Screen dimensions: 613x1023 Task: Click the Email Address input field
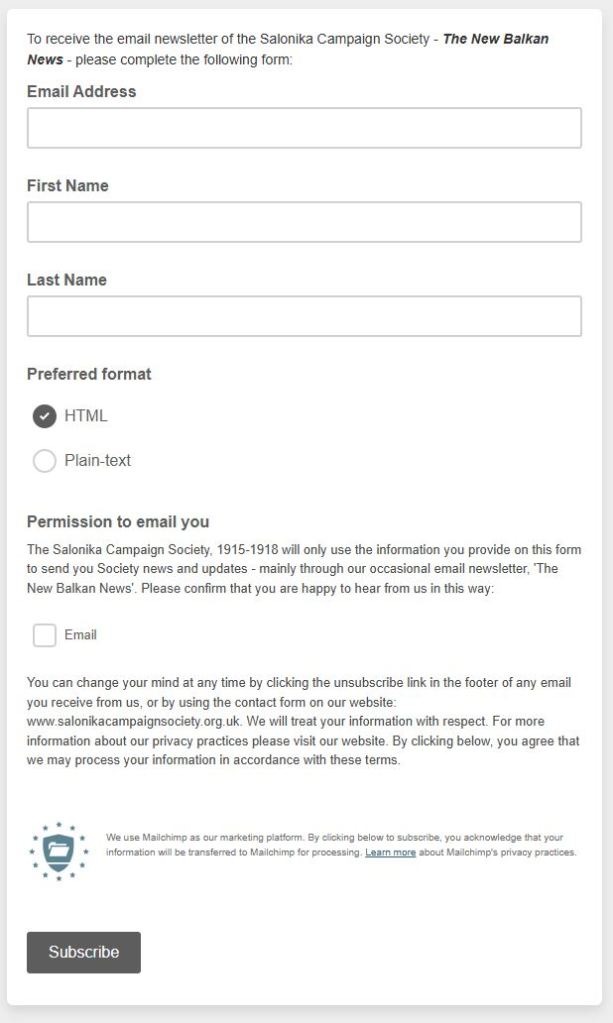(304, 128)
